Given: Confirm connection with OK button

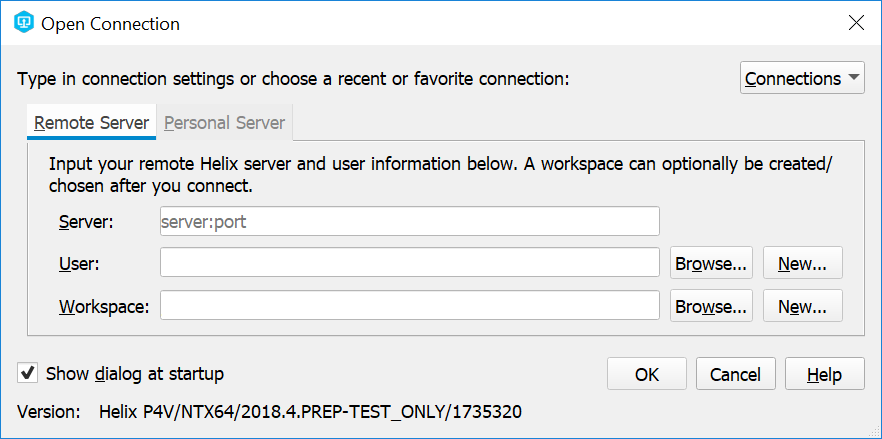Looking at the screenshot, I should tap(647, 374).
